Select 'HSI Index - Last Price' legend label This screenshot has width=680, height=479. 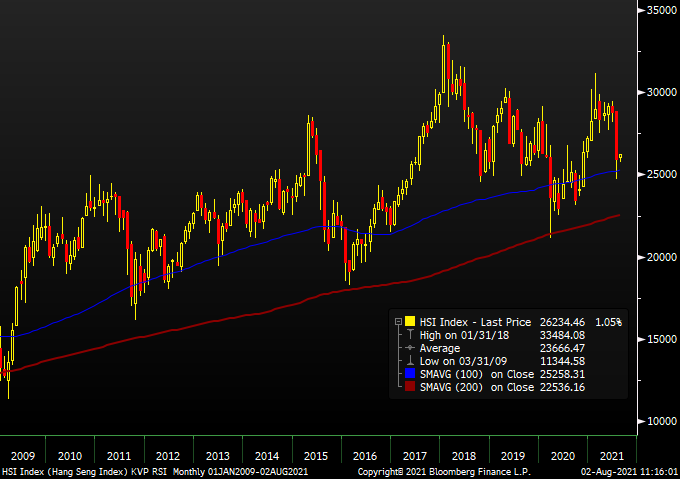(x=475, y=322)
